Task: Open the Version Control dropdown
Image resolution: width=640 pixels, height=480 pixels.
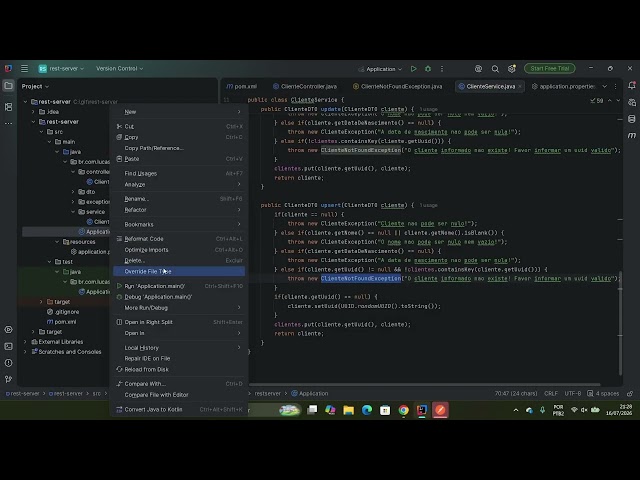Action: tap(120, 69)
